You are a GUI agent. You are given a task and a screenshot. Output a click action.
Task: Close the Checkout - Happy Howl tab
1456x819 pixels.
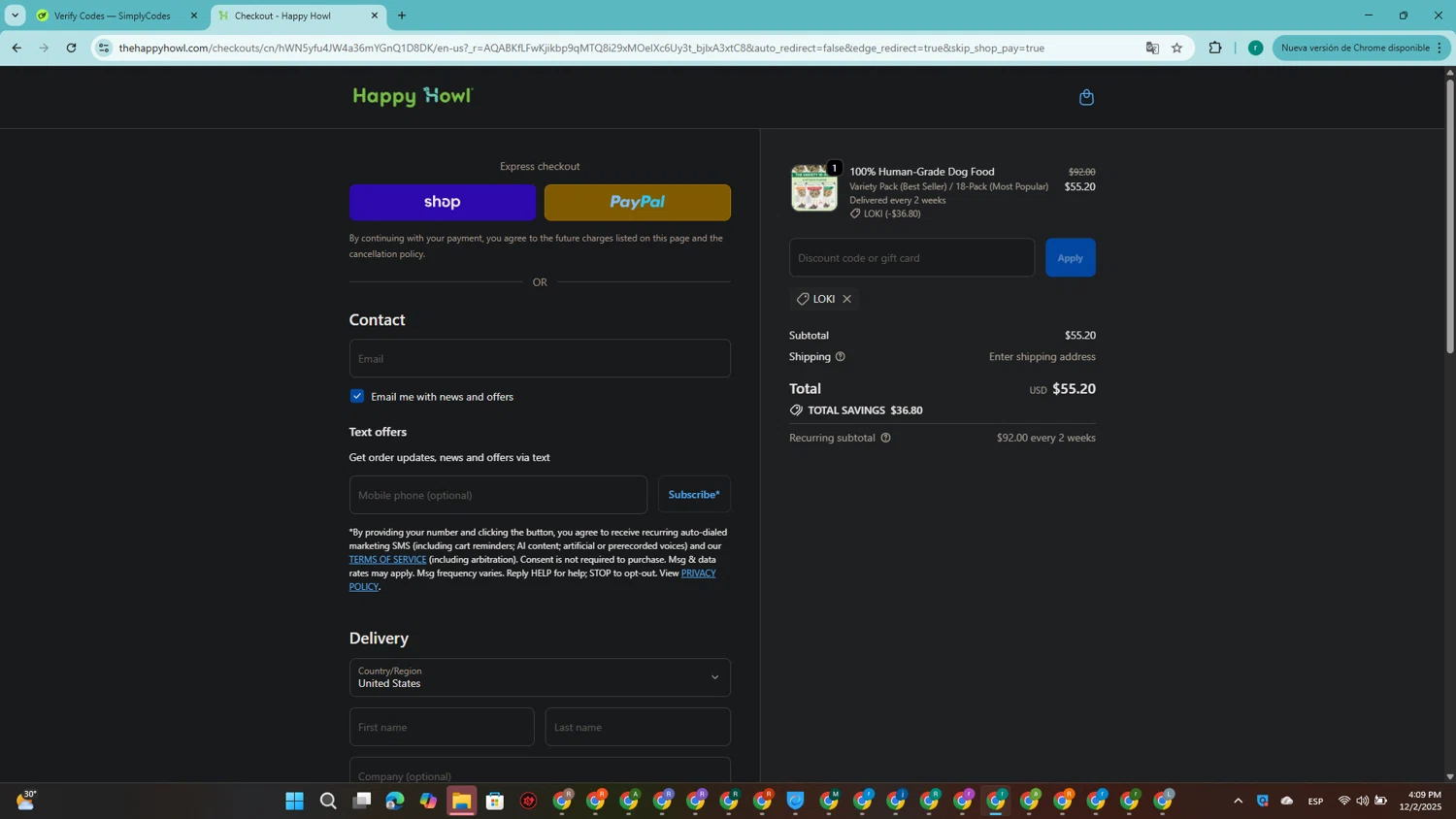tap(375, 16)
